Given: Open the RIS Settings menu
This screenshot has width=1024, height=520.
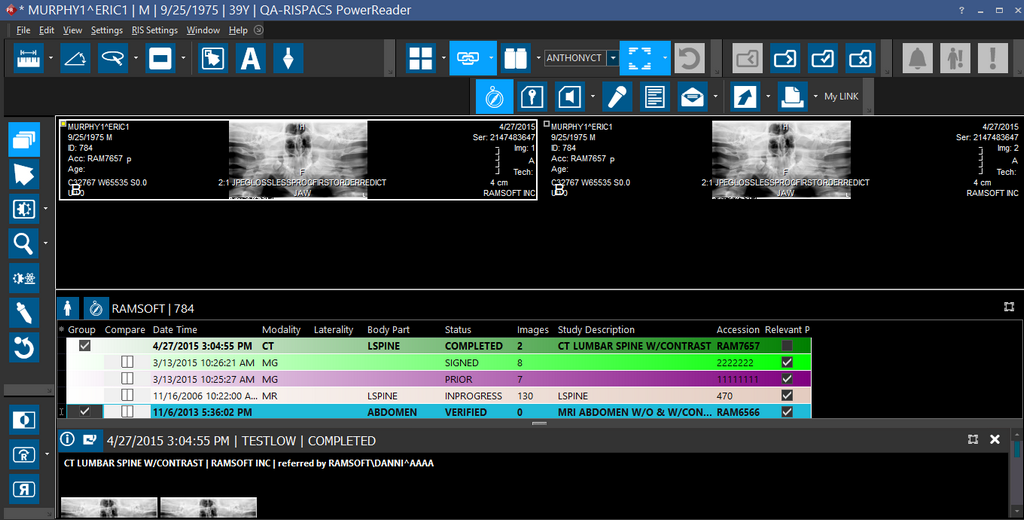Looking at the screenshot, I should [x=154, y=30].
